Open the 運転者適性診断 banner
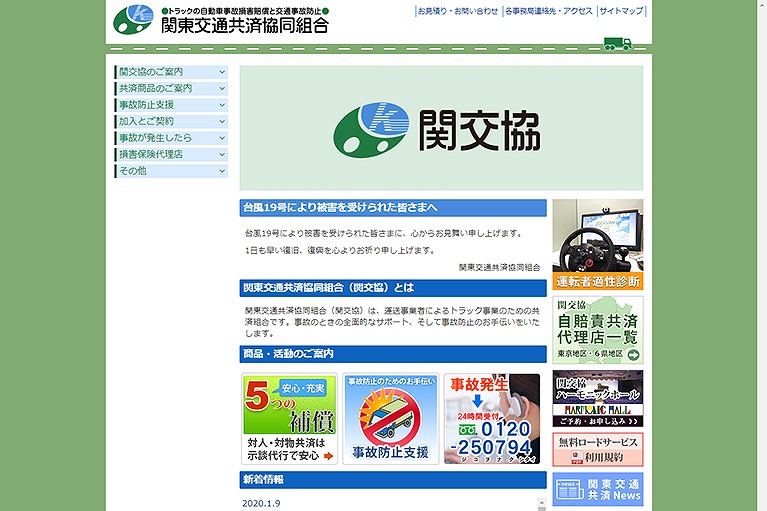This screenshot has width=767, height=511. [598, 244]
